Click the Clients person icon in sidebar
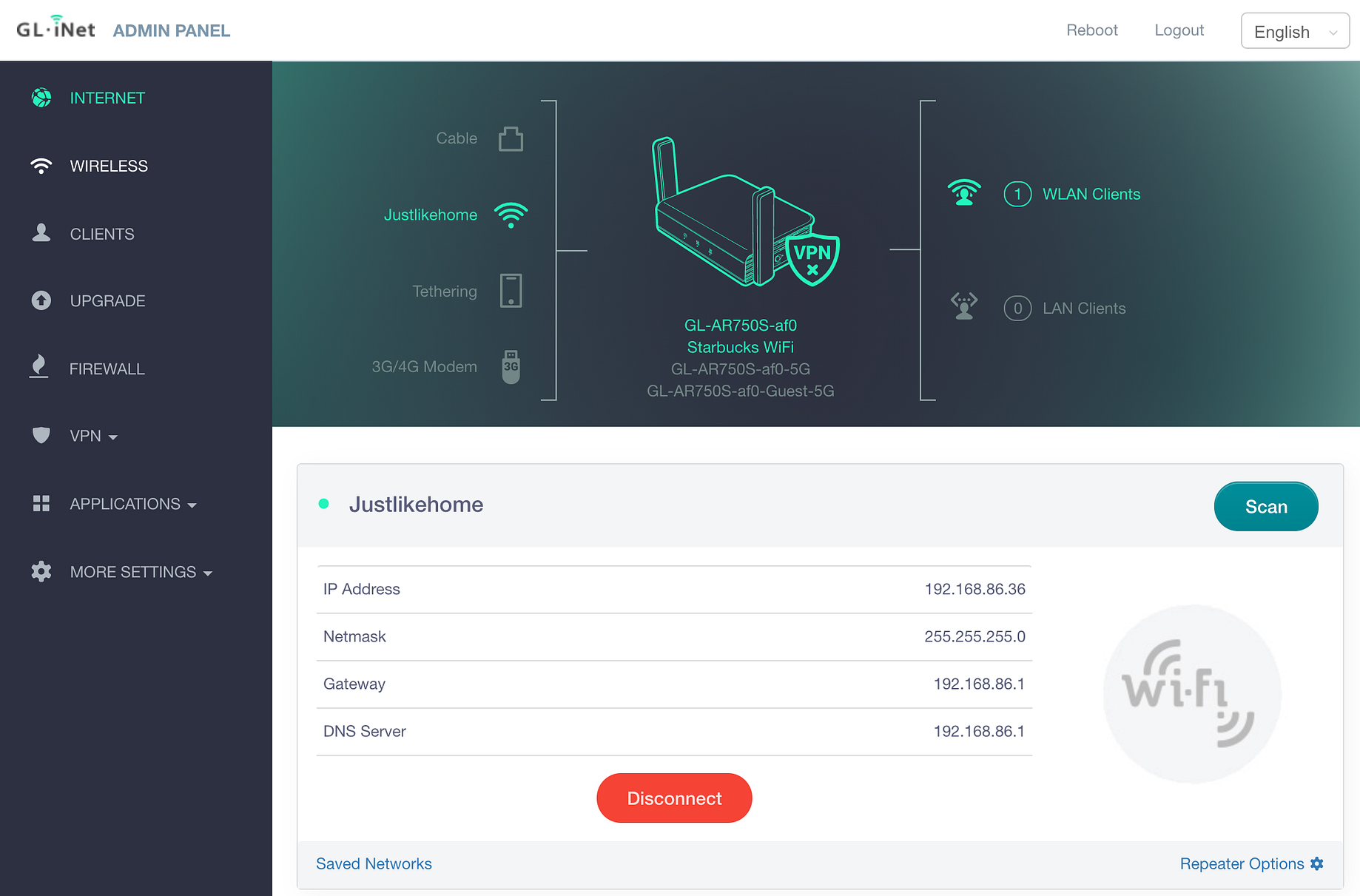This screenshot has height=896, width=1360. point(41,233)
